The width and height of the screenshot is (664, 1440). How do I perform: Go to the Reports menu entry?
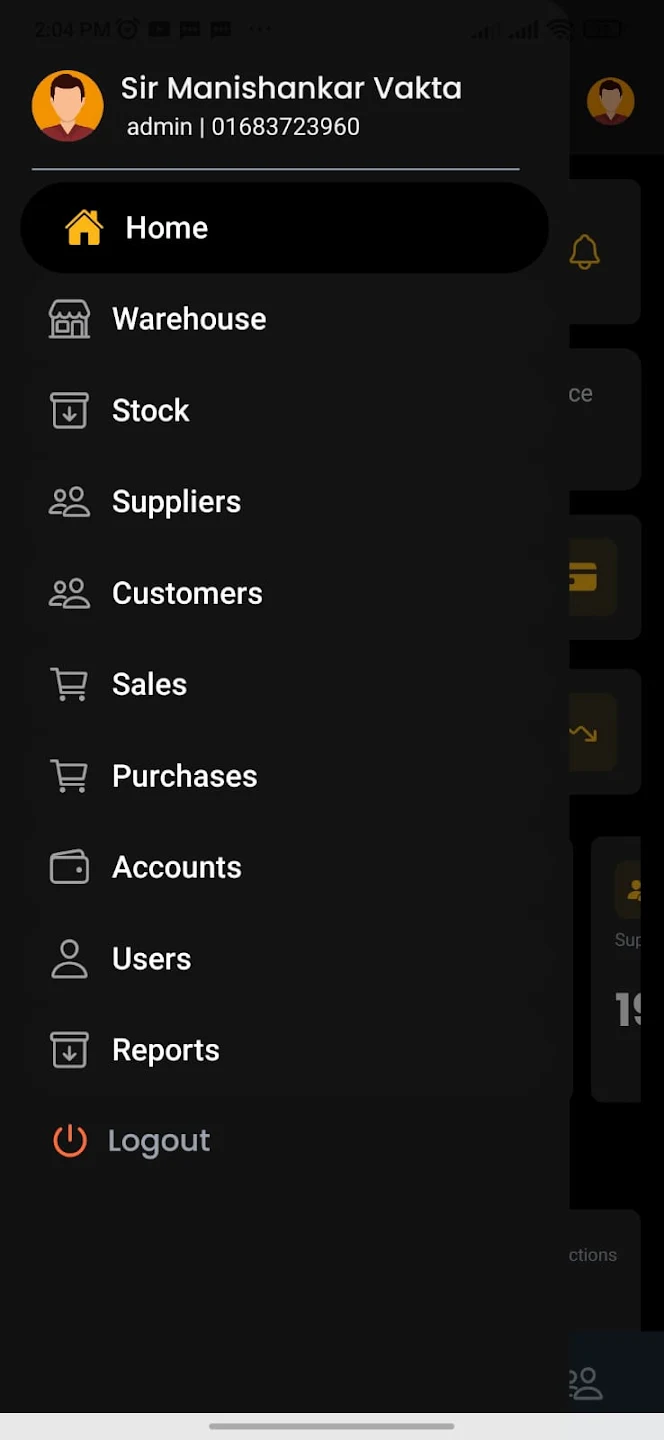pyautogui.click(x=166, y=1050)
